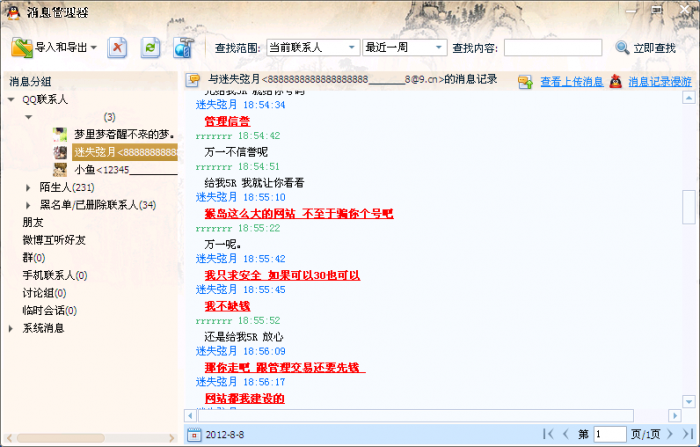
Task: Click the page number input field
Action: 610,434
